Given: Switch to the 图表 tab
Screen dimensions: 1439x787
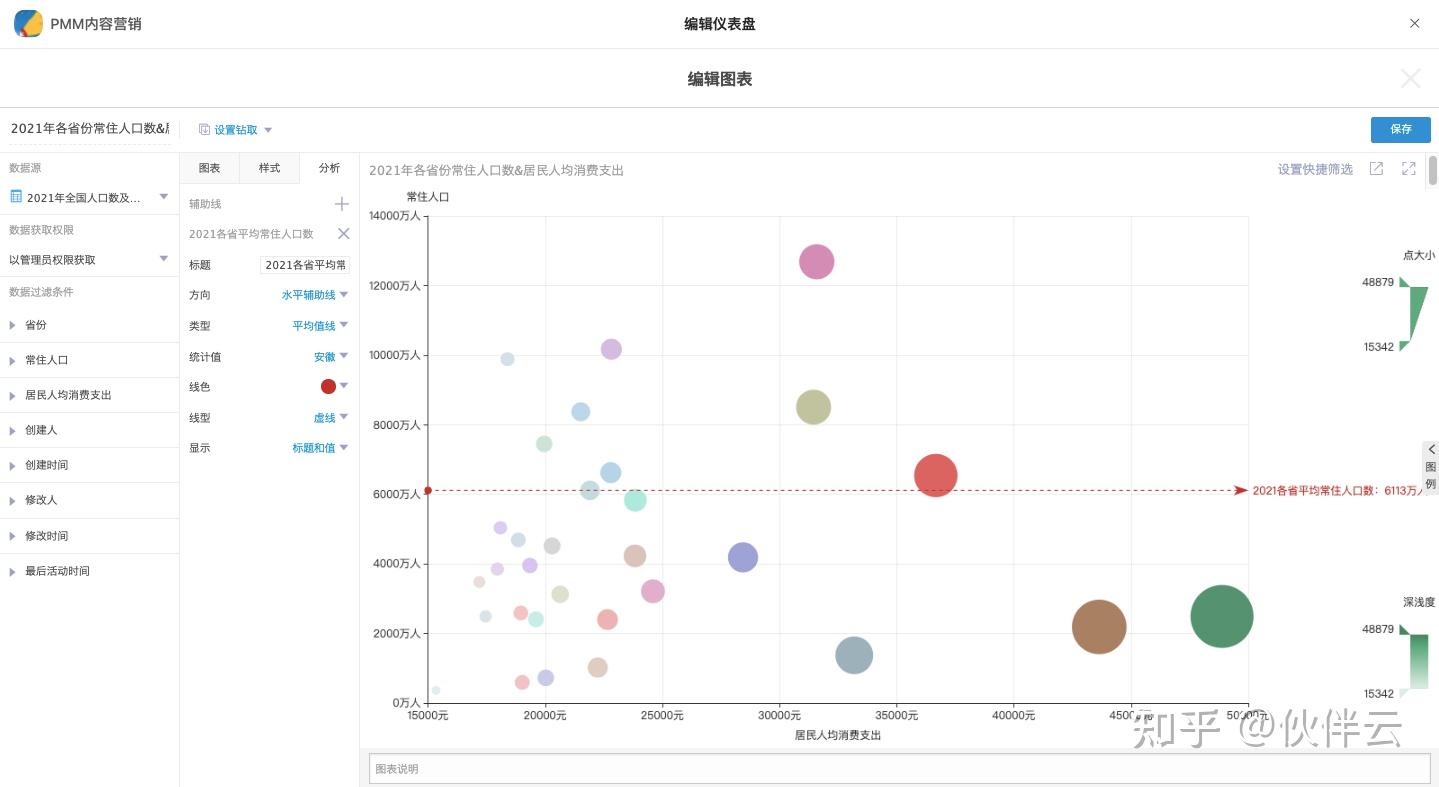Looking at the screenshot, I should tap(208, 168).
